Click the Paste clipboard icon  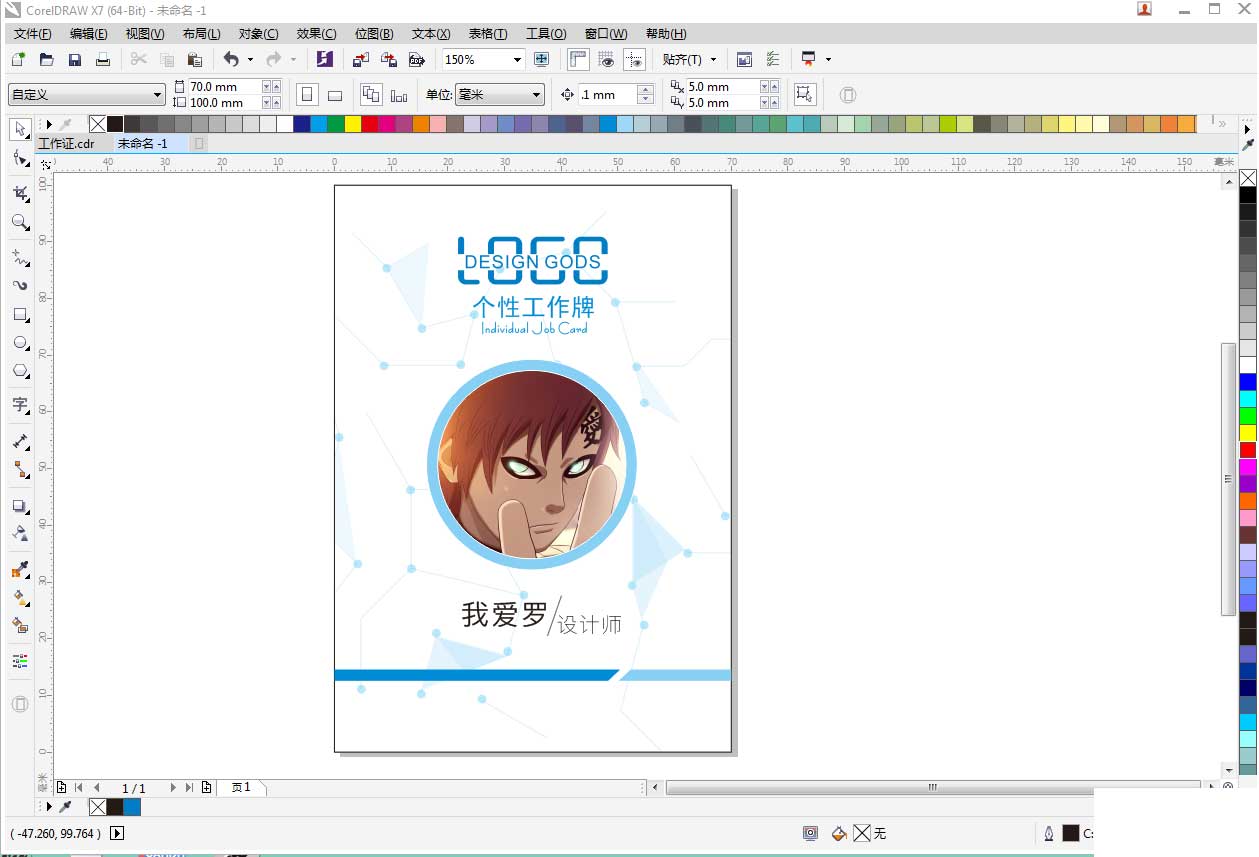[x=195, y=60]
